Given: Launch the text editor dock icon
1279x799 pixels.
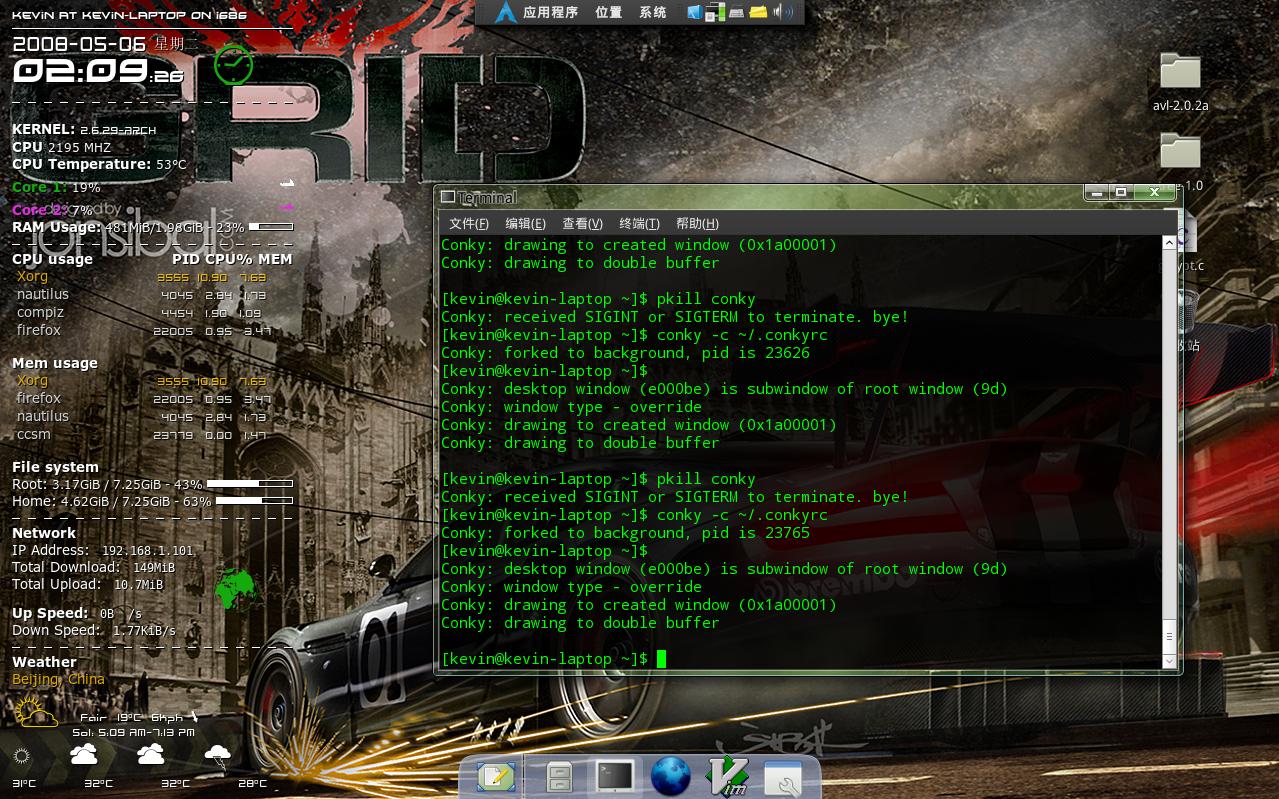Looking at the screenshot, I should (496, 777).
